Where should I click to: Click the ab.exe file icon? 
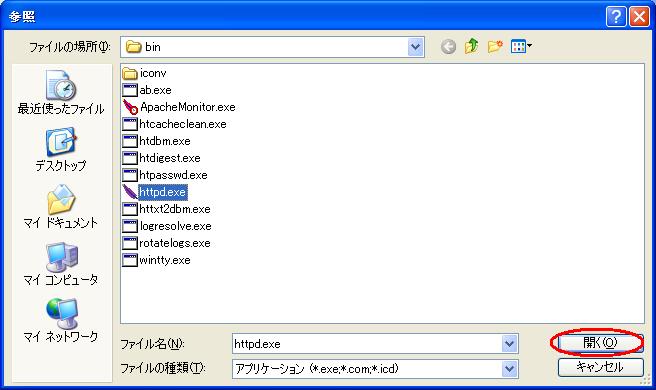click(x=130, y=90)
